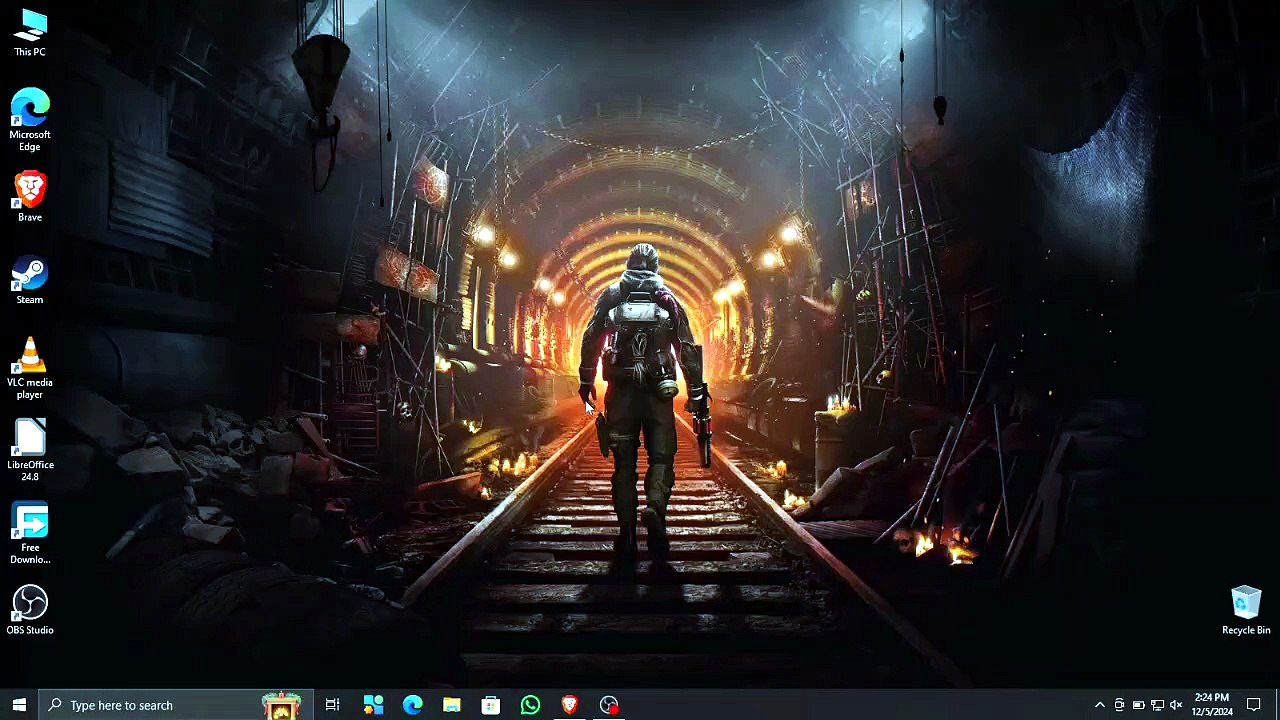Open the clock showing 2:24 PM

click(x=1212, y=705)
